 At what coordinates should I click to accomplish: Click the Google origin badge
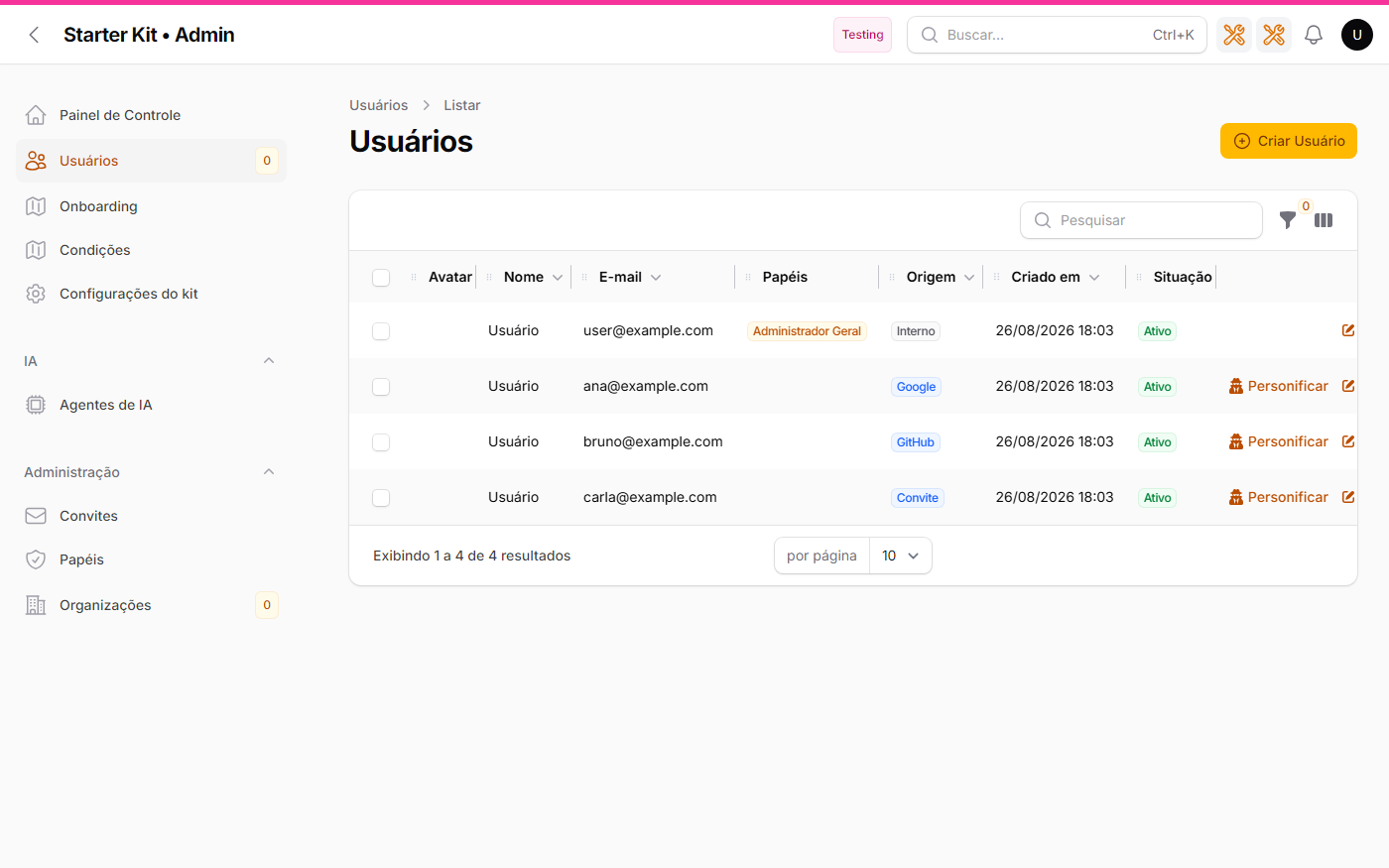pos(916,387)
